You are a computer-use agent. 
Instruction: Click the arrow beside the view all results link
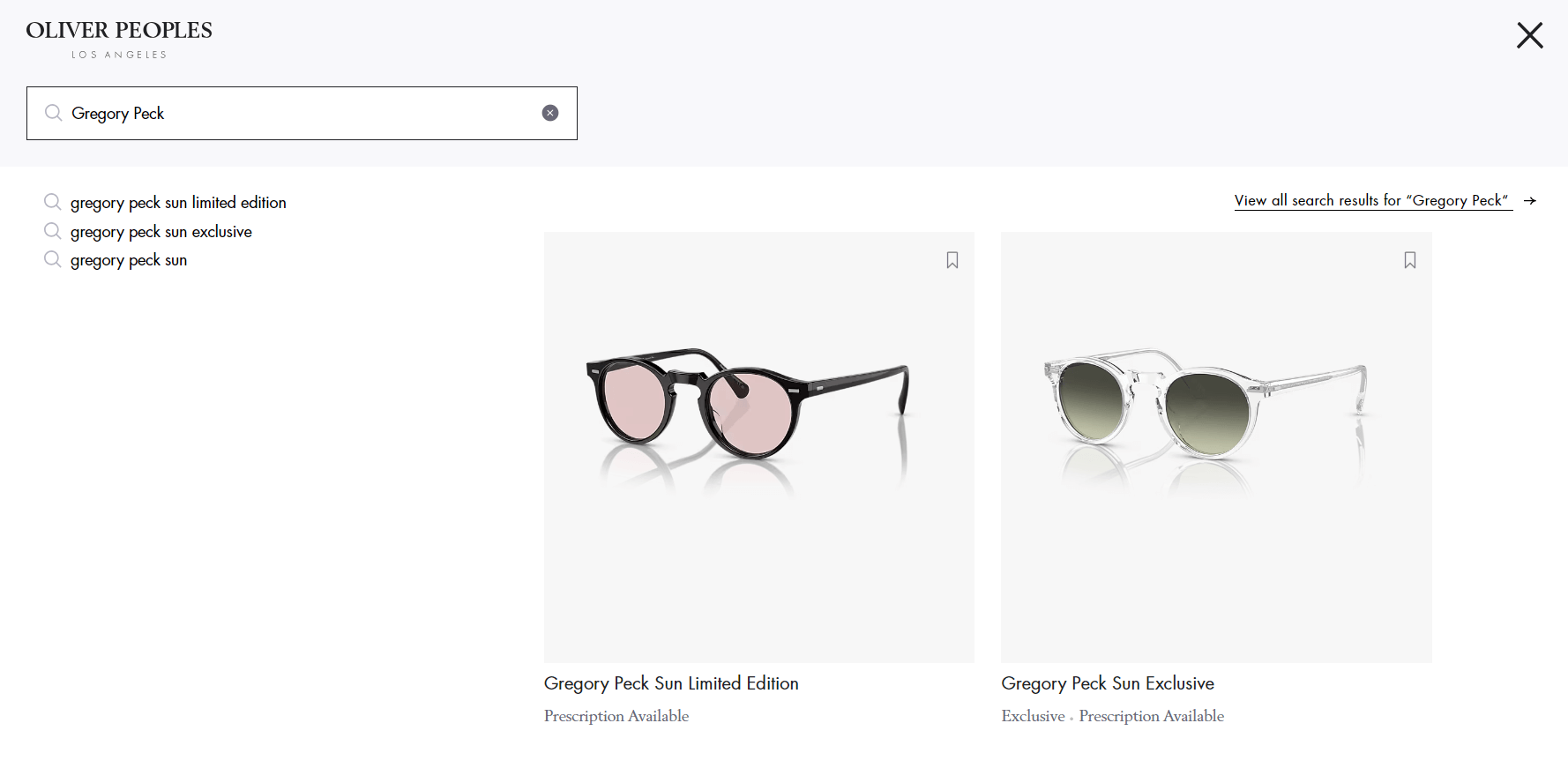(1531, 200)
